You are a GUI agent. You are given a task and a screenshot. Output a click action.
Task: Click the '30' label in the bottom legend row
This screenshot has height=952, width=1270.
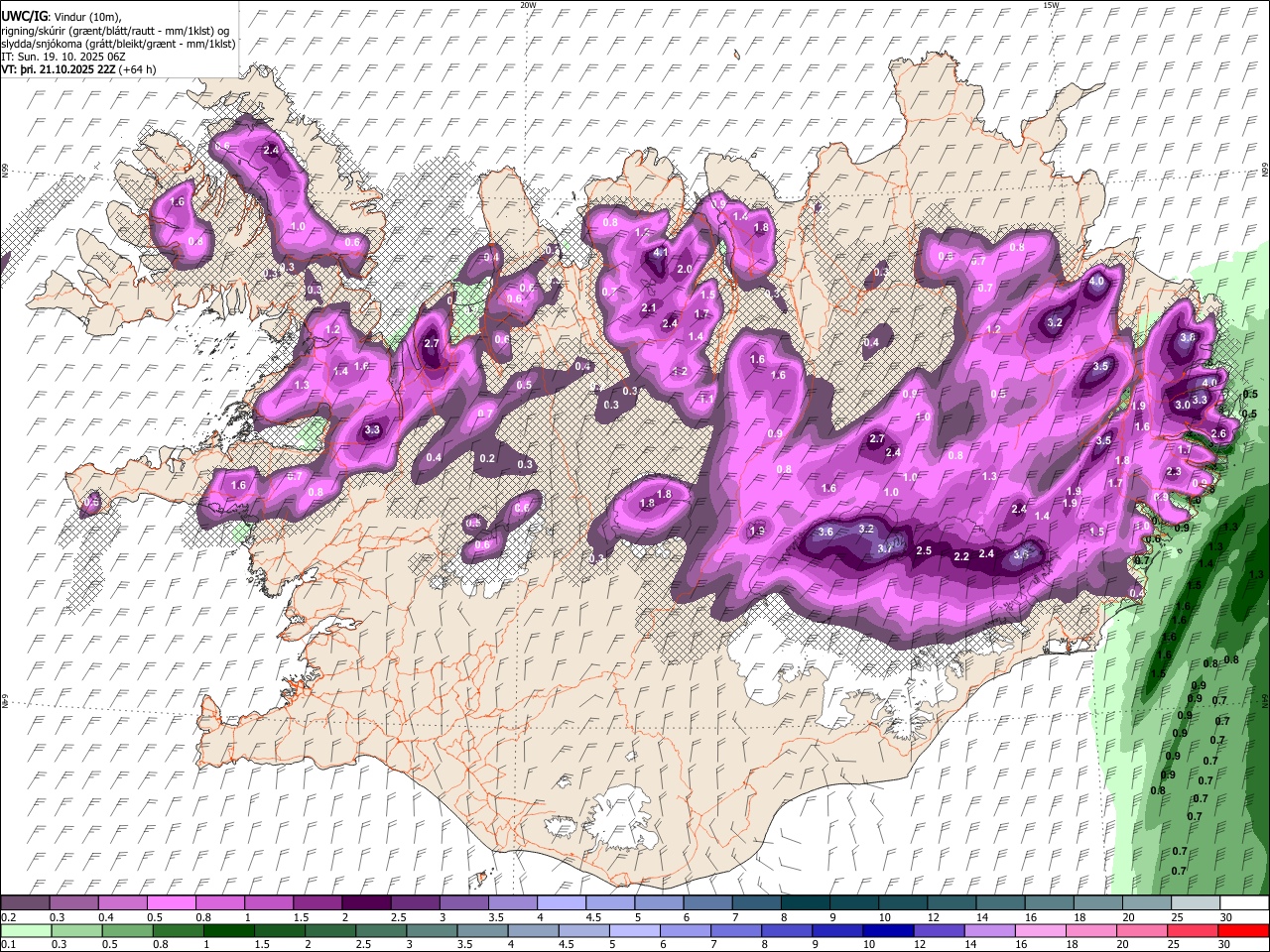pos(1226,945)
